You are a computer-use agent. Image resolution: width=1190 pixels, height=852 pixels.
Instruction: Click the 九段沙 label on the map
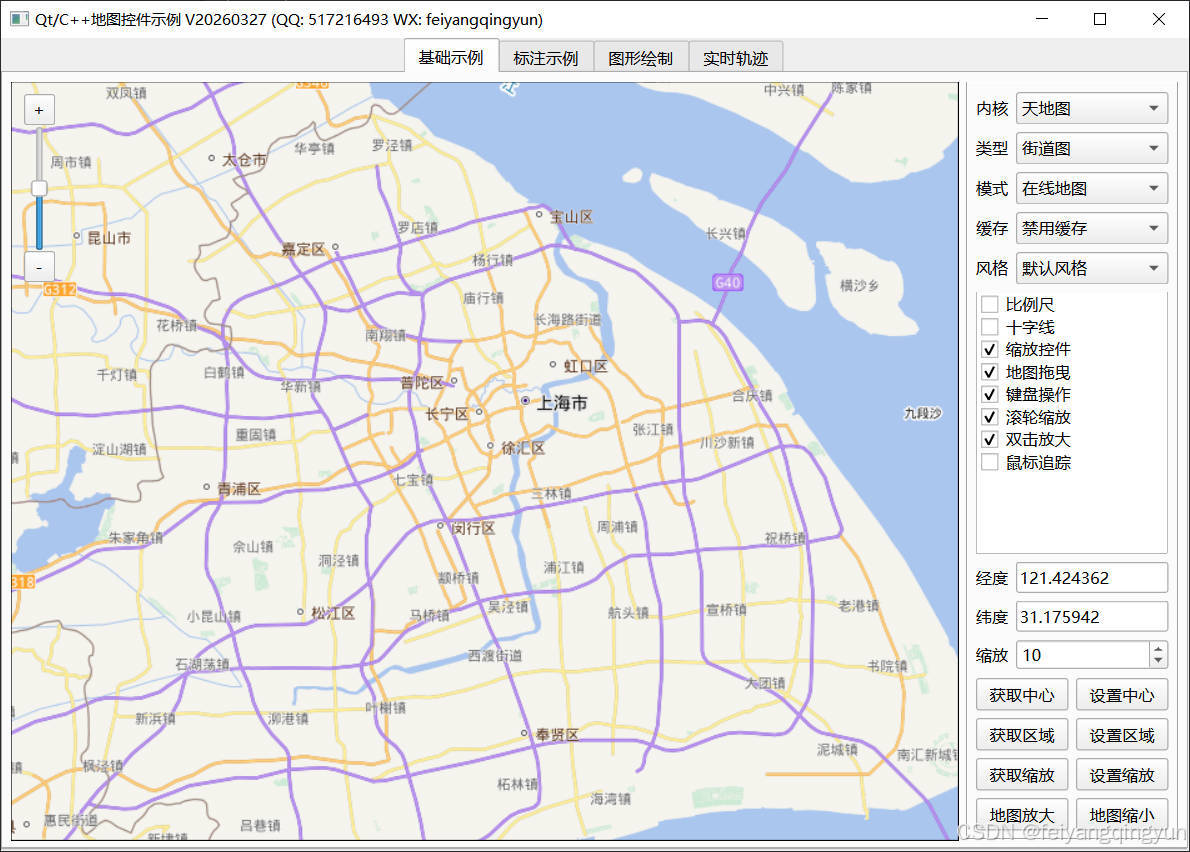pyautogui.click(x=923, y=413)
